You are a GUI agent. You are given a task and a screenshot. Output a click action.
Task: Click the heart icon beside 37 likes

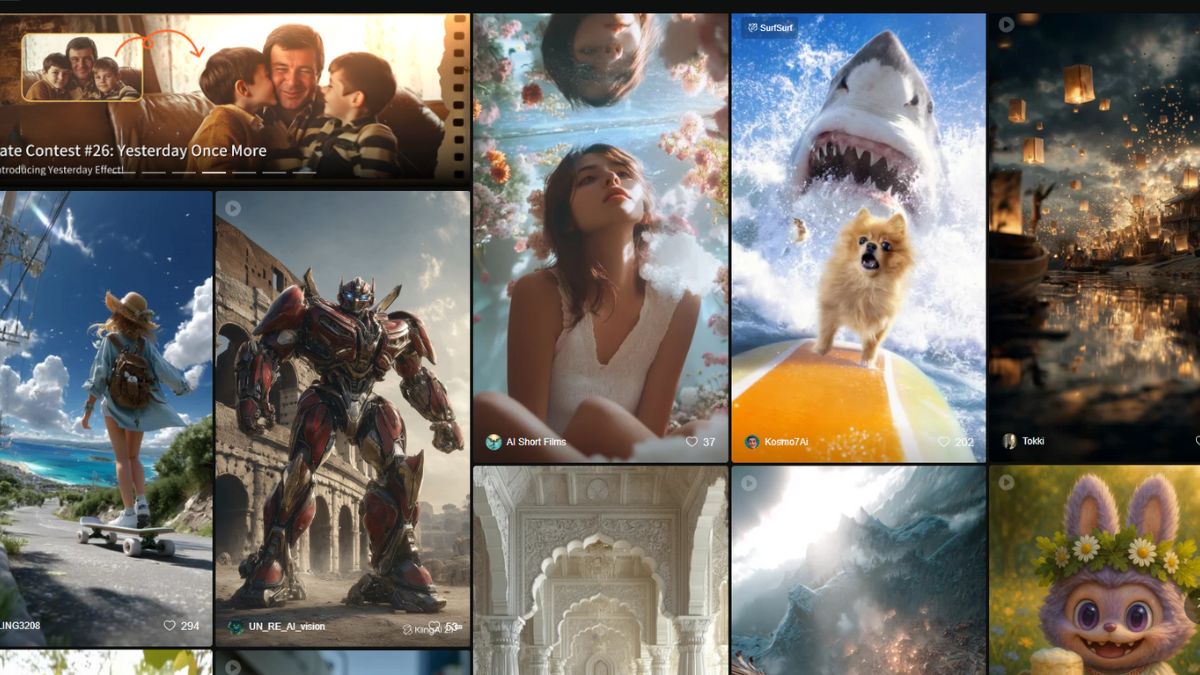(x=691, y=442)
